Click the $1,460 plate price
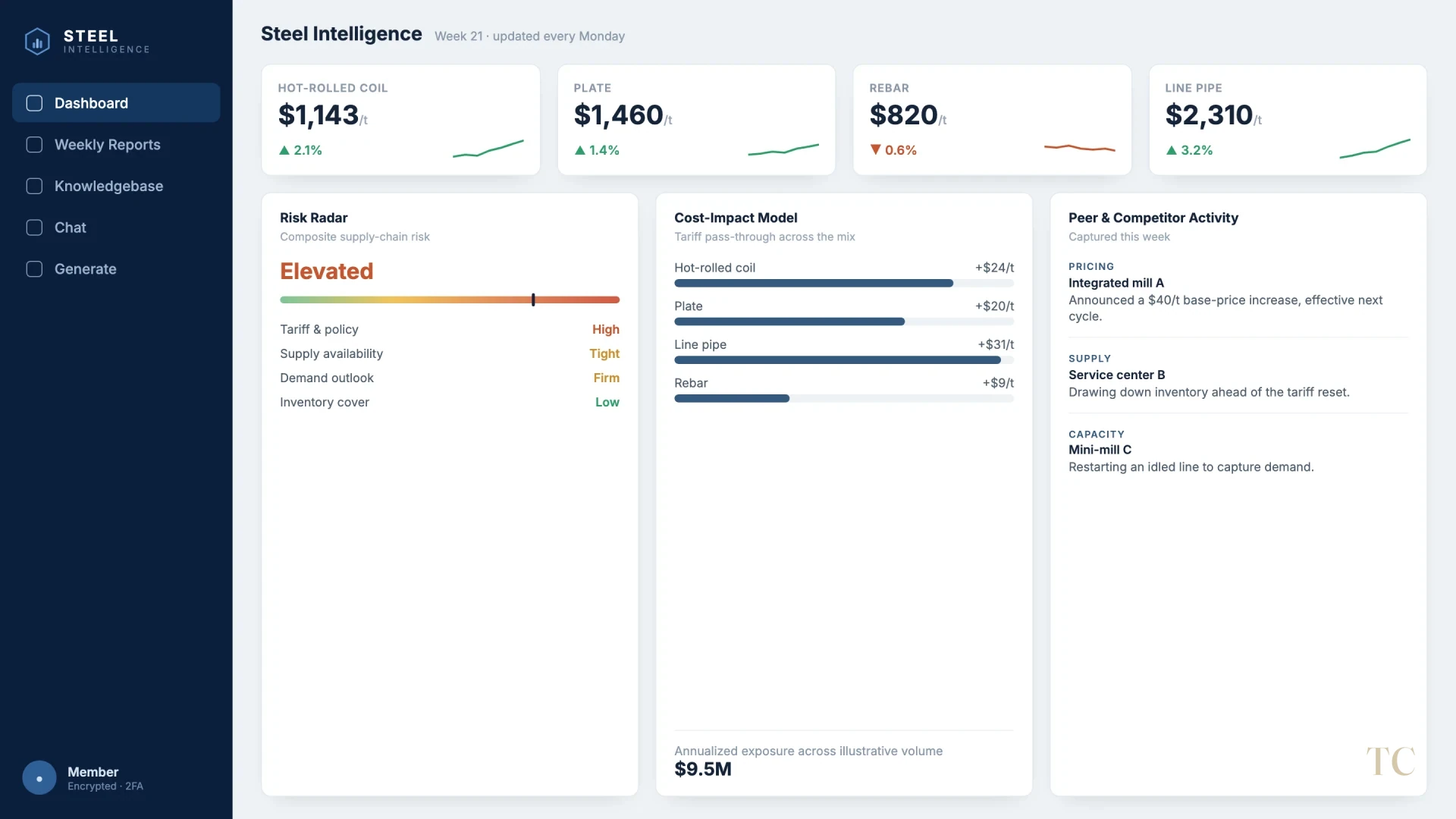The image size is (1456, 819). pyautogui.click(x=619, y=115)
